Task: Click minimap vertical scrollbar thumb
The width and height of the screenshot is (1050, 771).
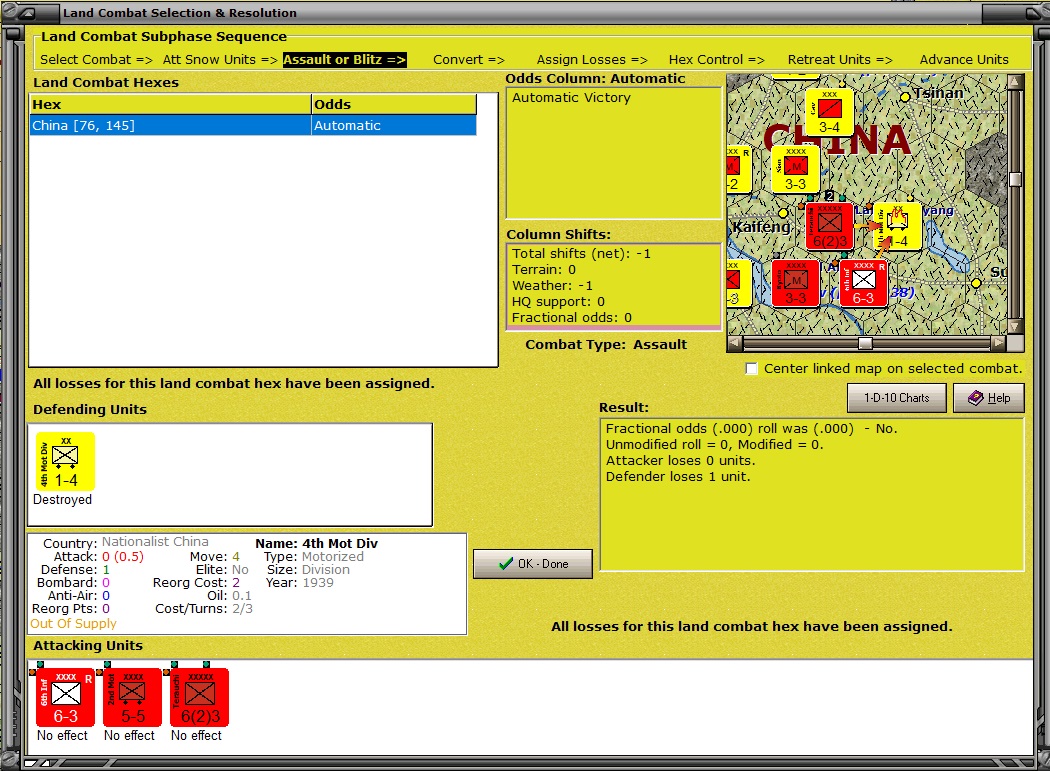Action: pyautogui.click(x=1015, y=179)
